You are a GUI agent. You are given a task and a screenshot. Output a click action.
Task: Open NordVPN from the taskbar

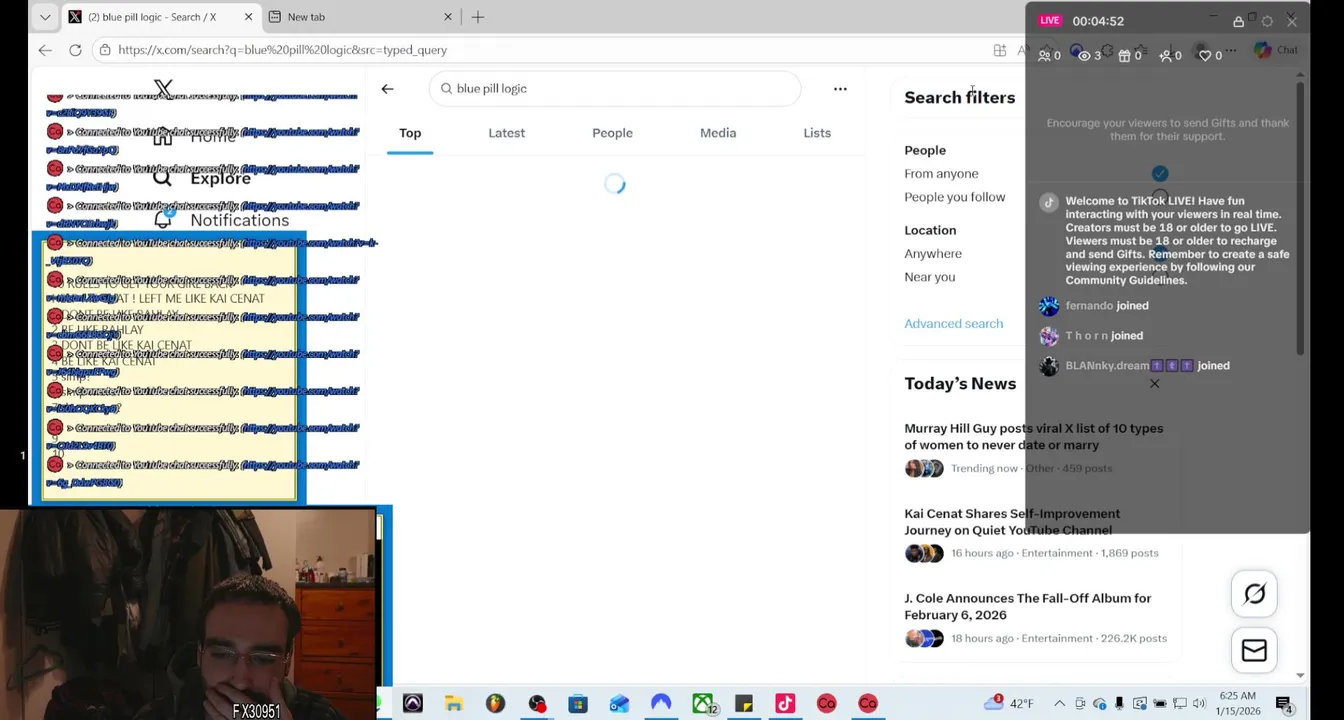661,704
